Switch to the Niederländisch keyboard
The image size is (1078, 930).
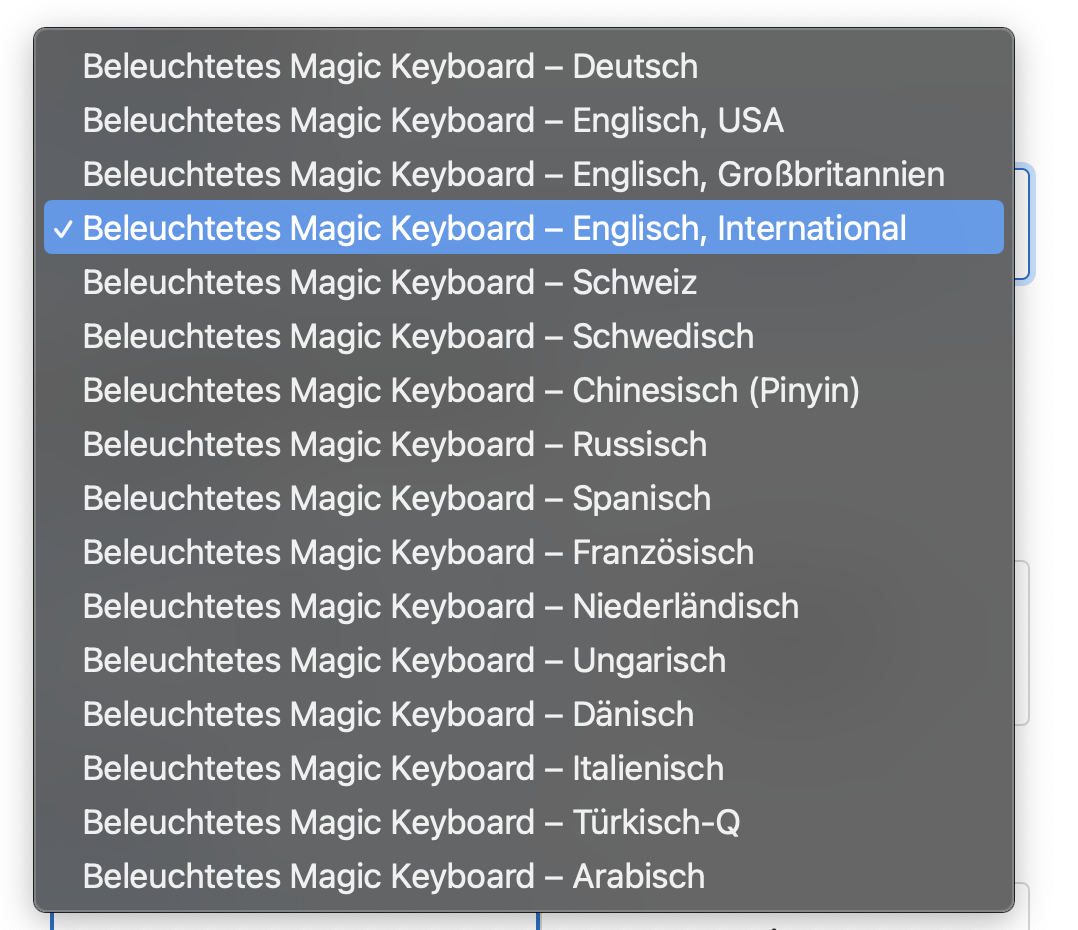point(441,607)
